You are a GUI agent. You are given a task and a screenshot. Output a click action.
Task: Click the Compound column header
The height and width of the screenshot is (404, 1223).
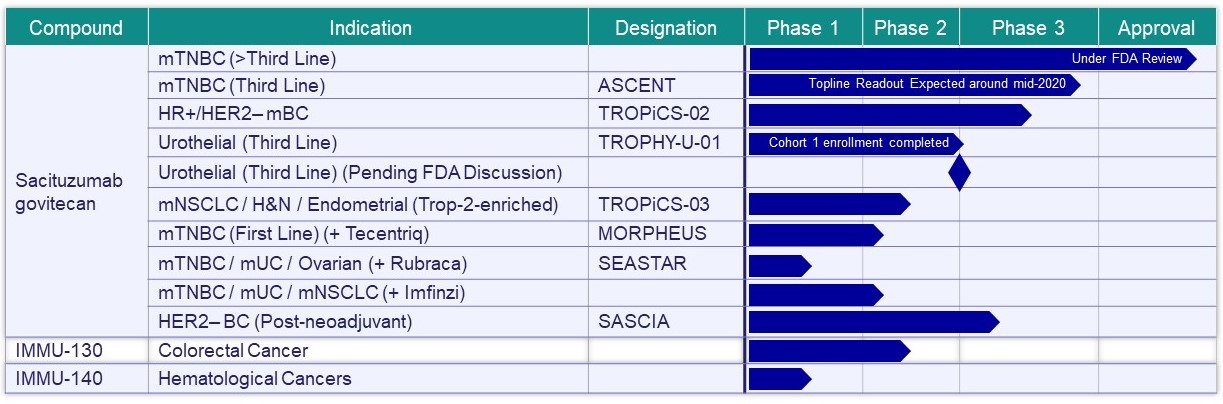pyautogui.click(x=76, y=28)
